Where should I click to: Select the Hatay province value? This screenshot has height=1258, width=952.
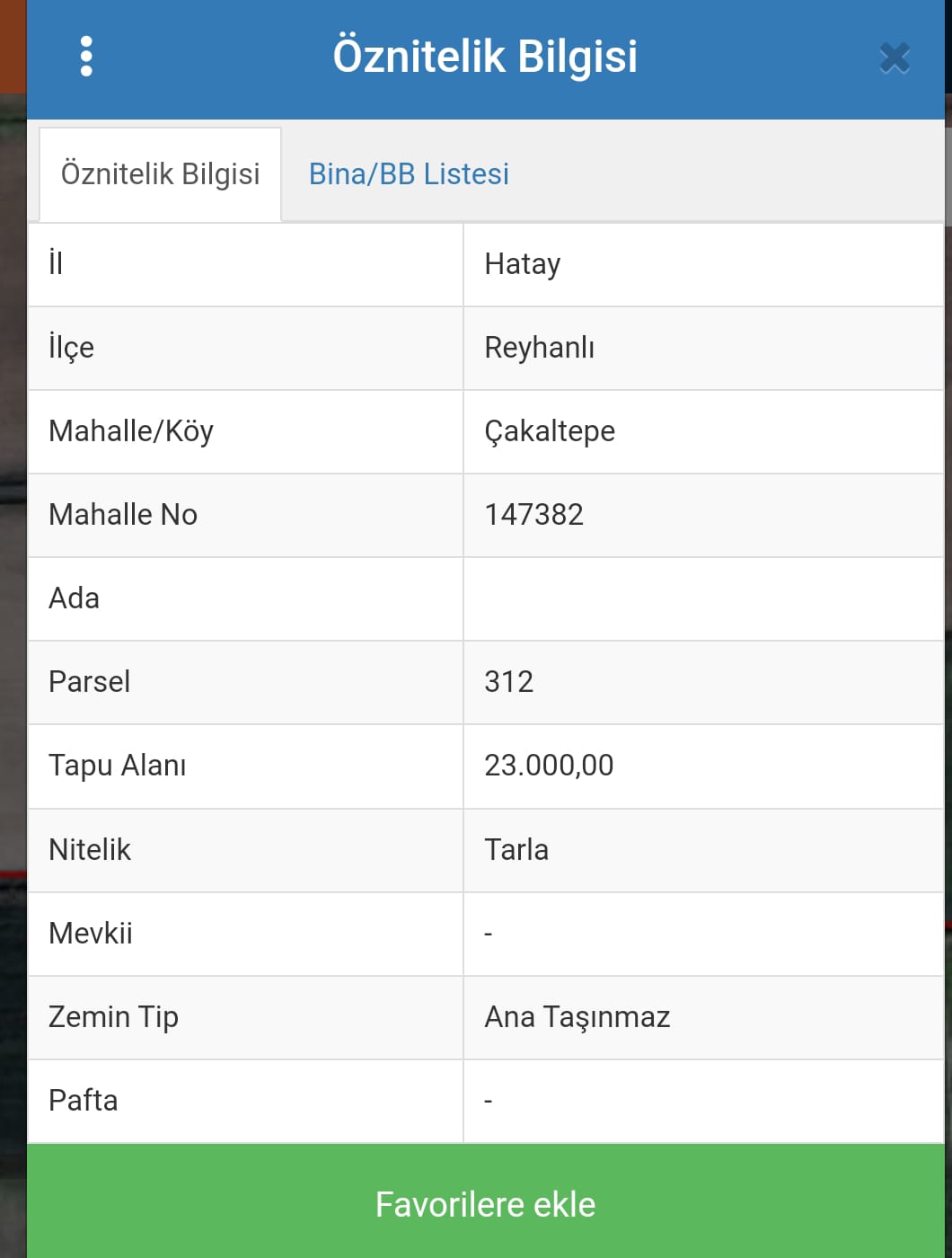[523, 264]
